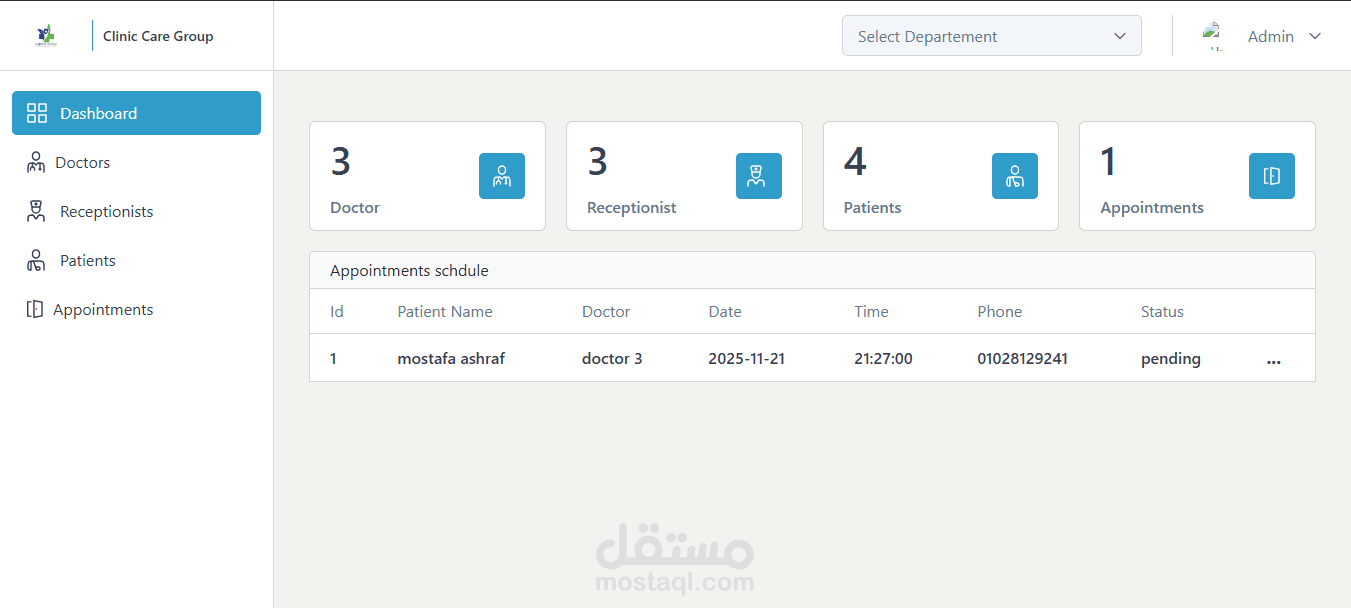Open the Select Departement dropdown

click(x=991, y=36)
